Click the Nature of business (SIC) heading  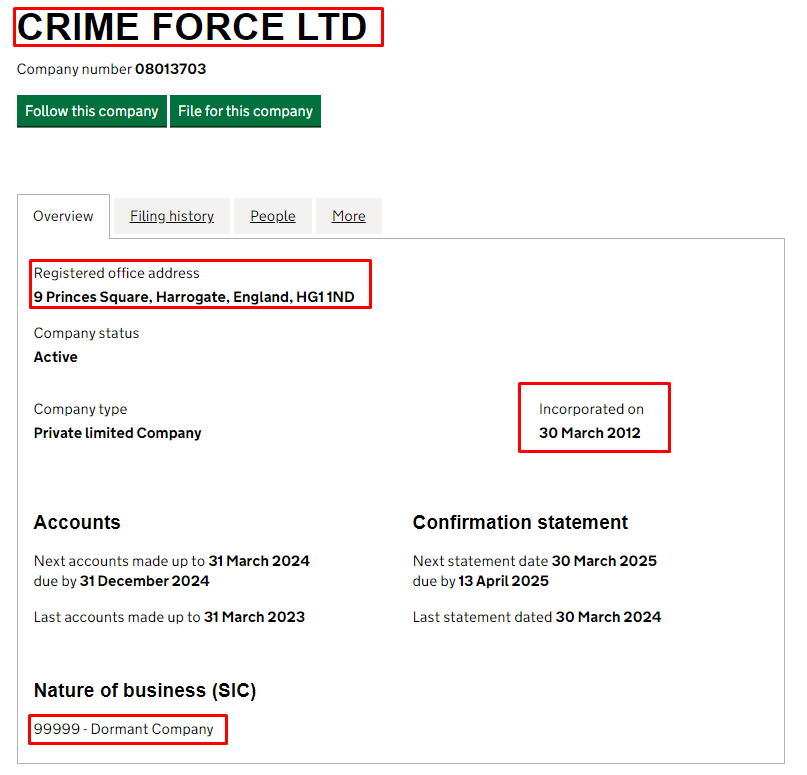145,691
